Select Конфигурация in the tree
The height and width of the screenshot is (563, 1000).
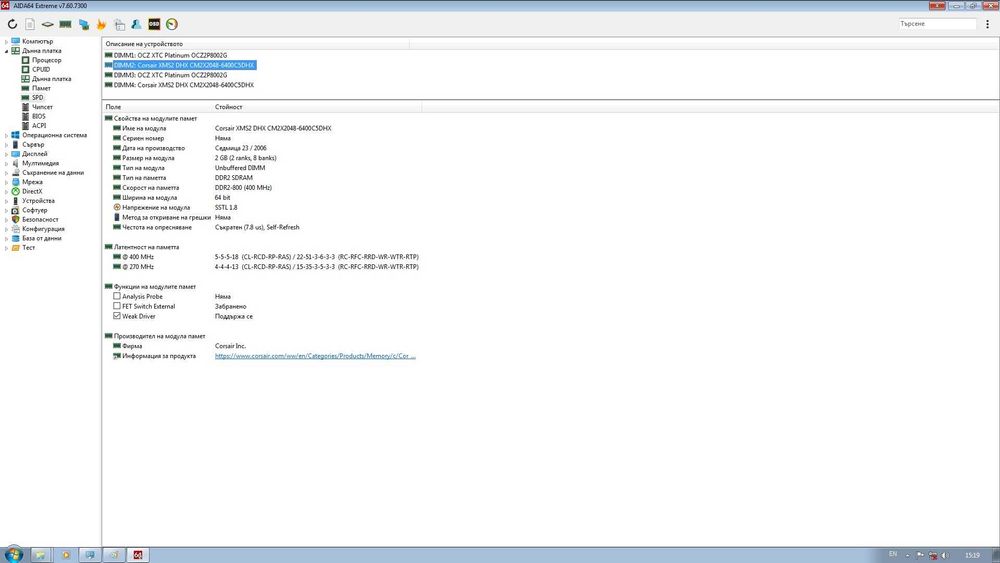coord(43,229)
